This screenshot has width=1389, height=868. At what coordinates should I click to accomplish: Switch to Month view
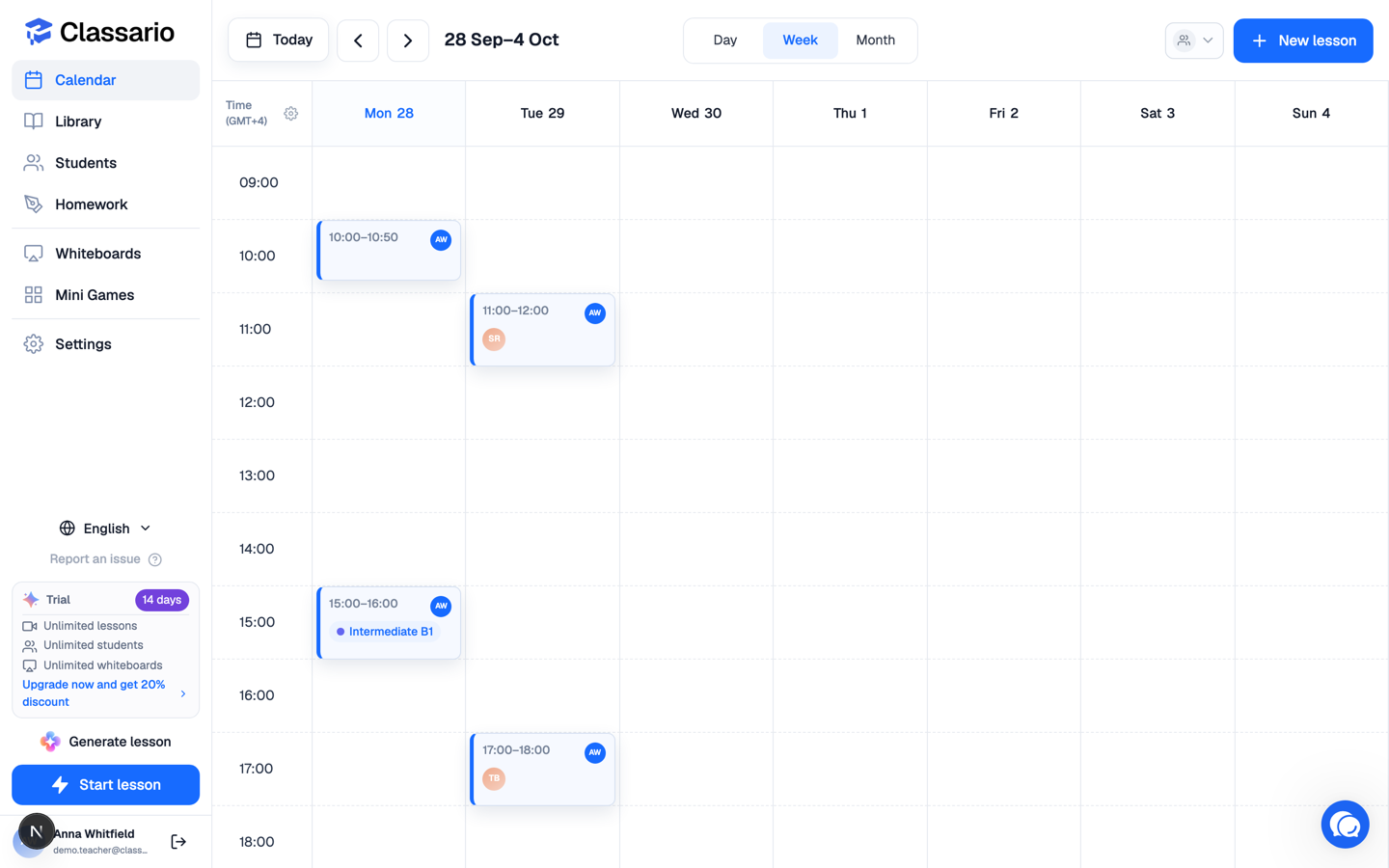pos(875,41)
